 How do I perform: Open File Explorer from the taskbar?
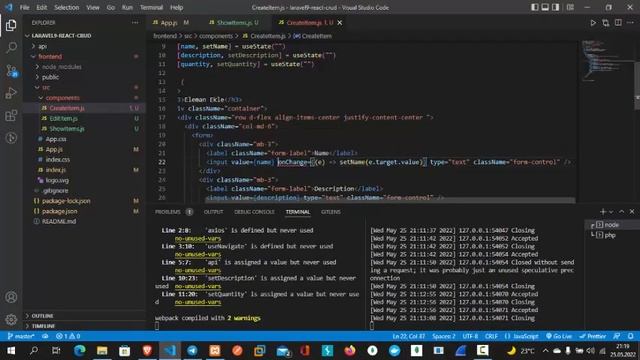pos(102,351)
